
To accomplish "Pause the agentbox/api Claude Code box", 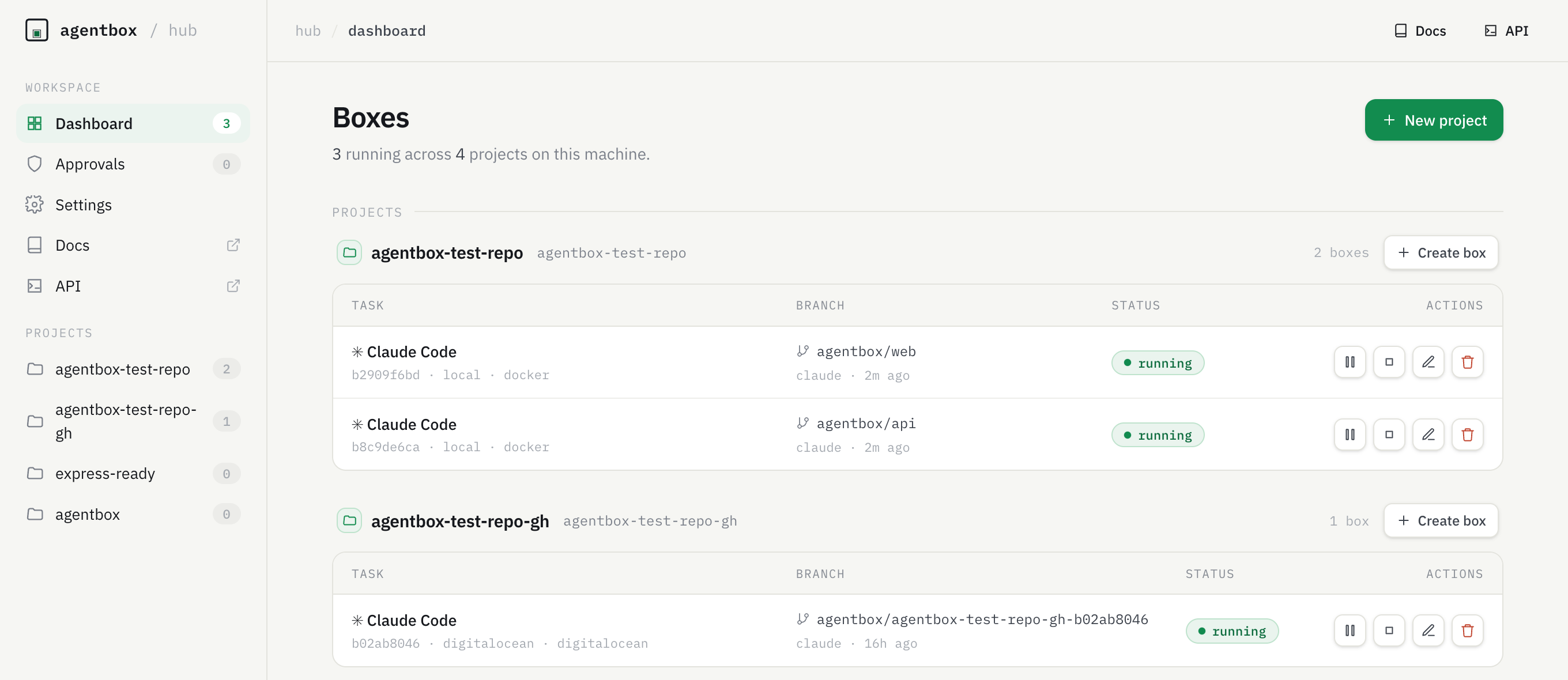I will tap(1350, 435).
